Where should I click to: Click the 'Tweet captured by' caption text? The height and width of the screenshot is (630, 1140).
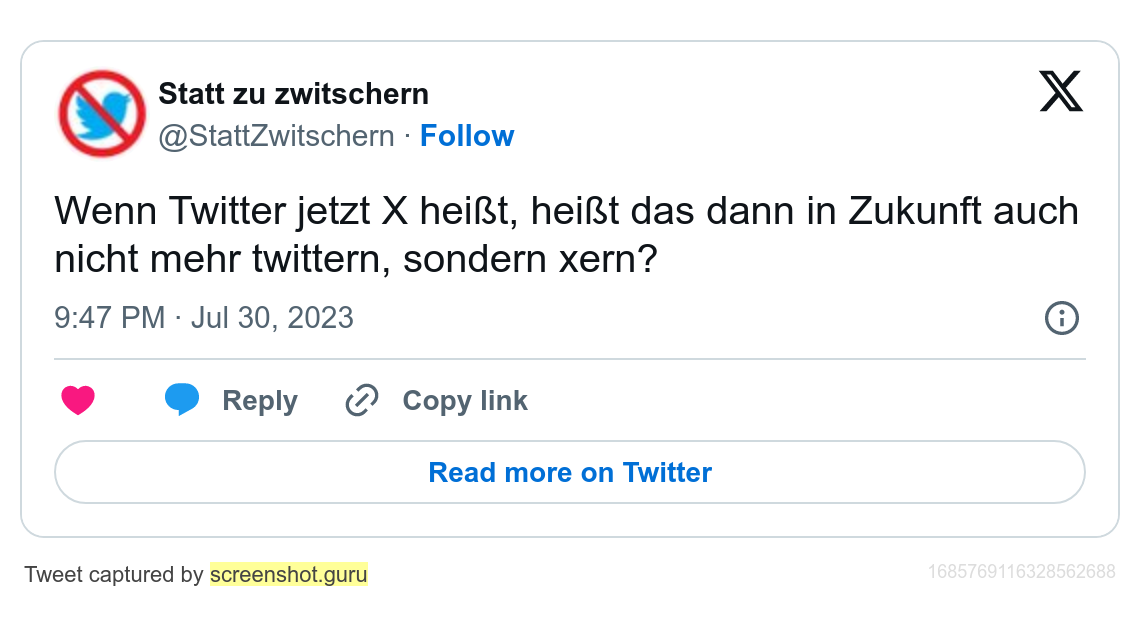pyautogui.click(x=114, y=574)
